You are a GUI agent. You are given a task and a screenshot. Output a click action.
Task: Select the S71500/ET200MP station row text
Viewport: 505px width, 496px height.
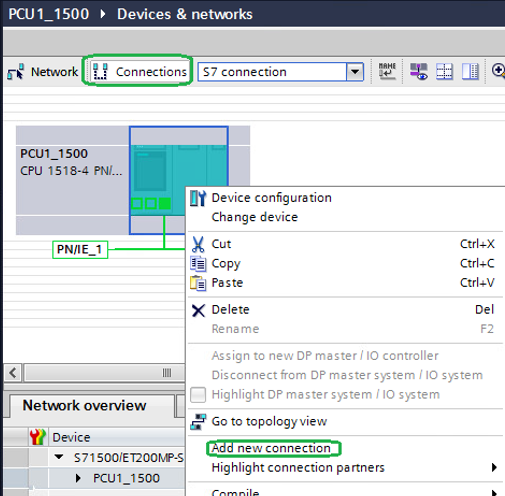[129, 458]
